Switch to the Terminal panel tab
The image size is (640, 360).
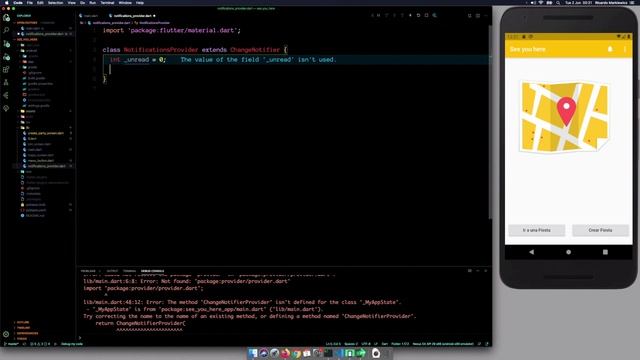[129, 271]
